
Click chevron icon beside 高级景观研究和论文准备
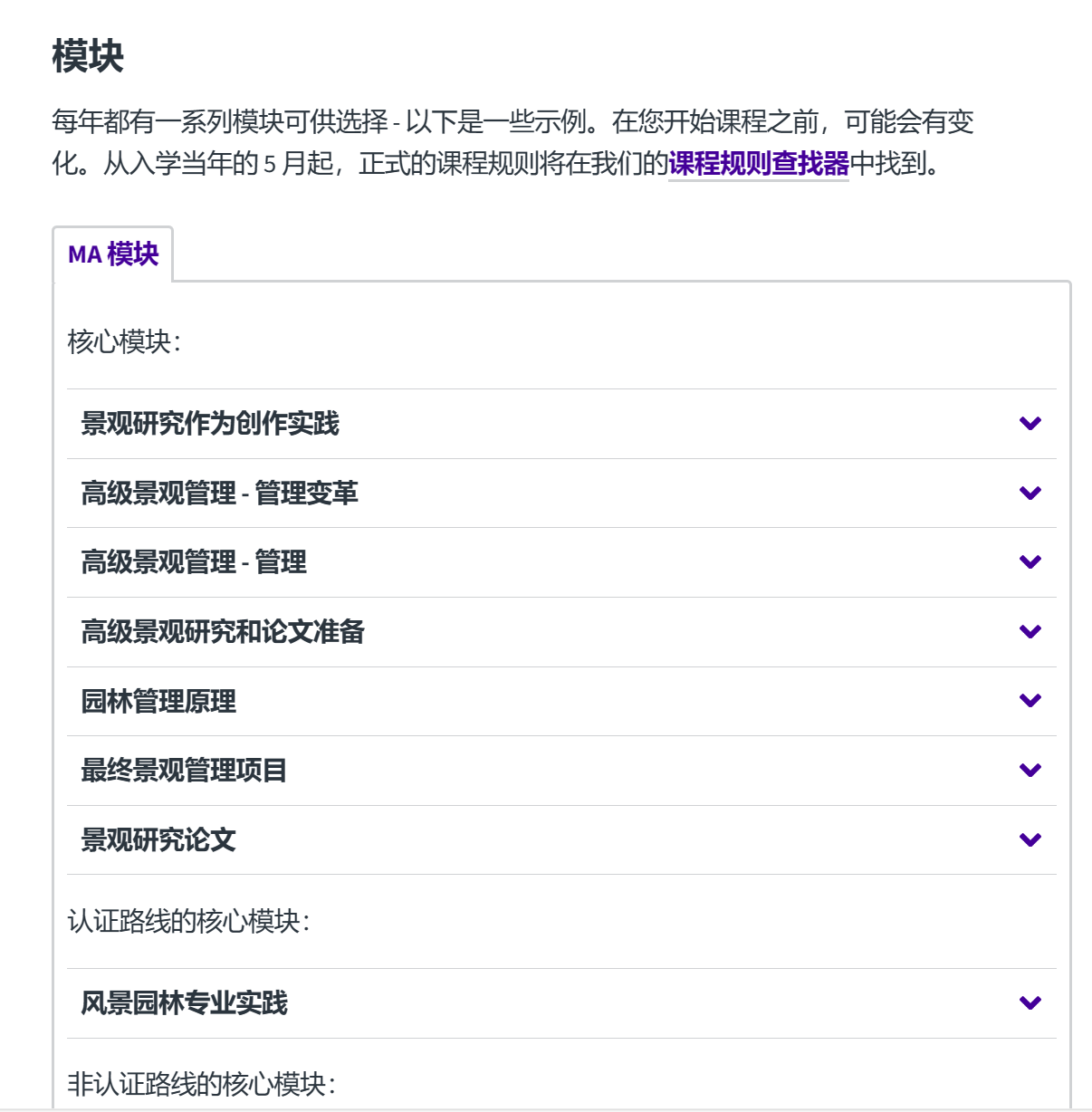click(1030, 632)
